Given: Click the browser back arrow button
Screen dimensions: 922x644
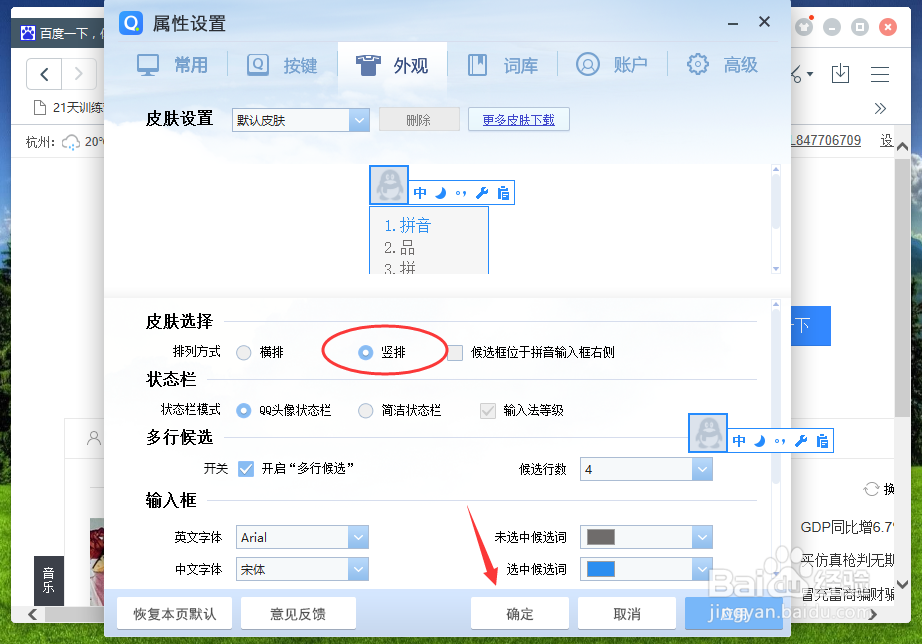Looking at the screenshot, I should point(44,74).
